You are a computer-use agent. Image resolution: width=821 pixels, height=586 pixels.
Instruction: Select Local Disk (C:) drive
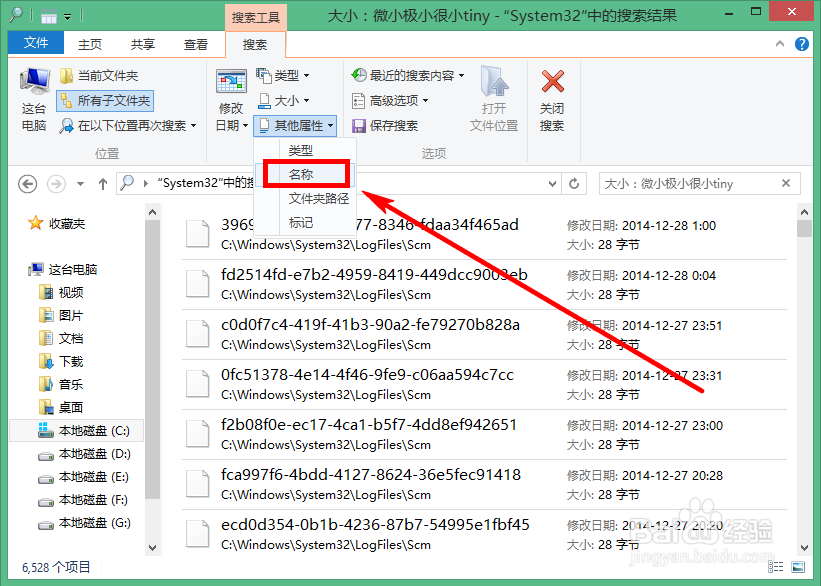76,430
